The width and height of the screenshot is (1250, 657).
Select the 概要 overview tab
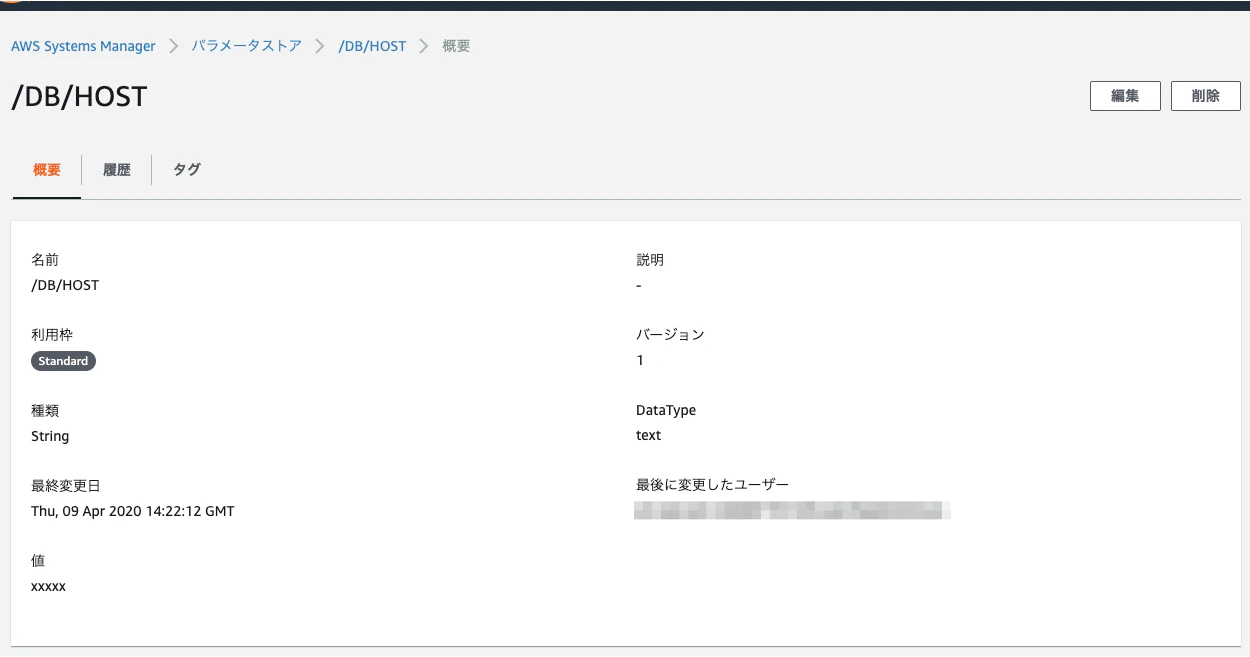point(45,169)
